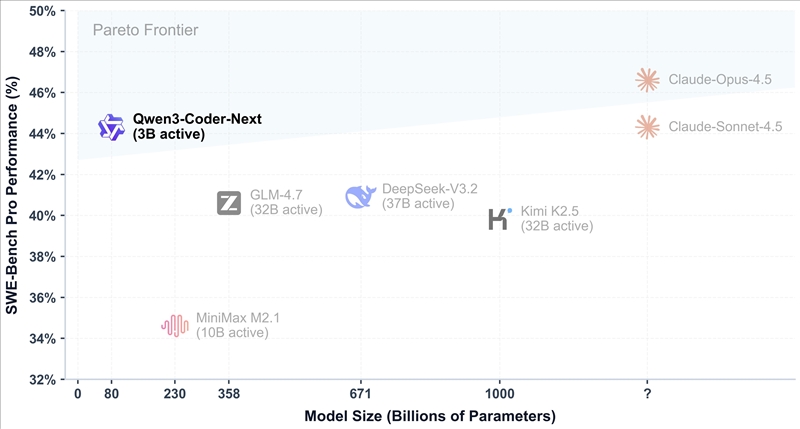Click the DeepSeek-V3.2 blue whale icon

click(x=360, y=196)
